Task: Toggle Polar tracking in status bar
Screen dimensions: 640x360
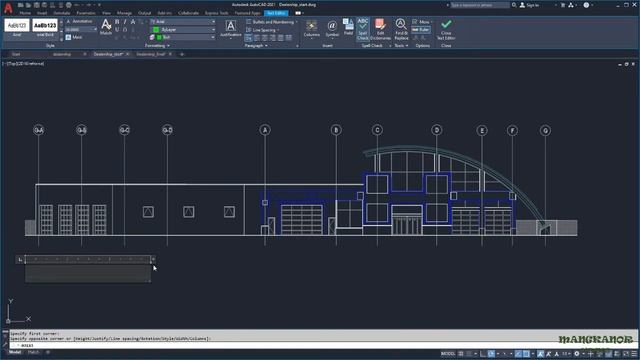Action: pyautogui.click(x=491, y=353)
